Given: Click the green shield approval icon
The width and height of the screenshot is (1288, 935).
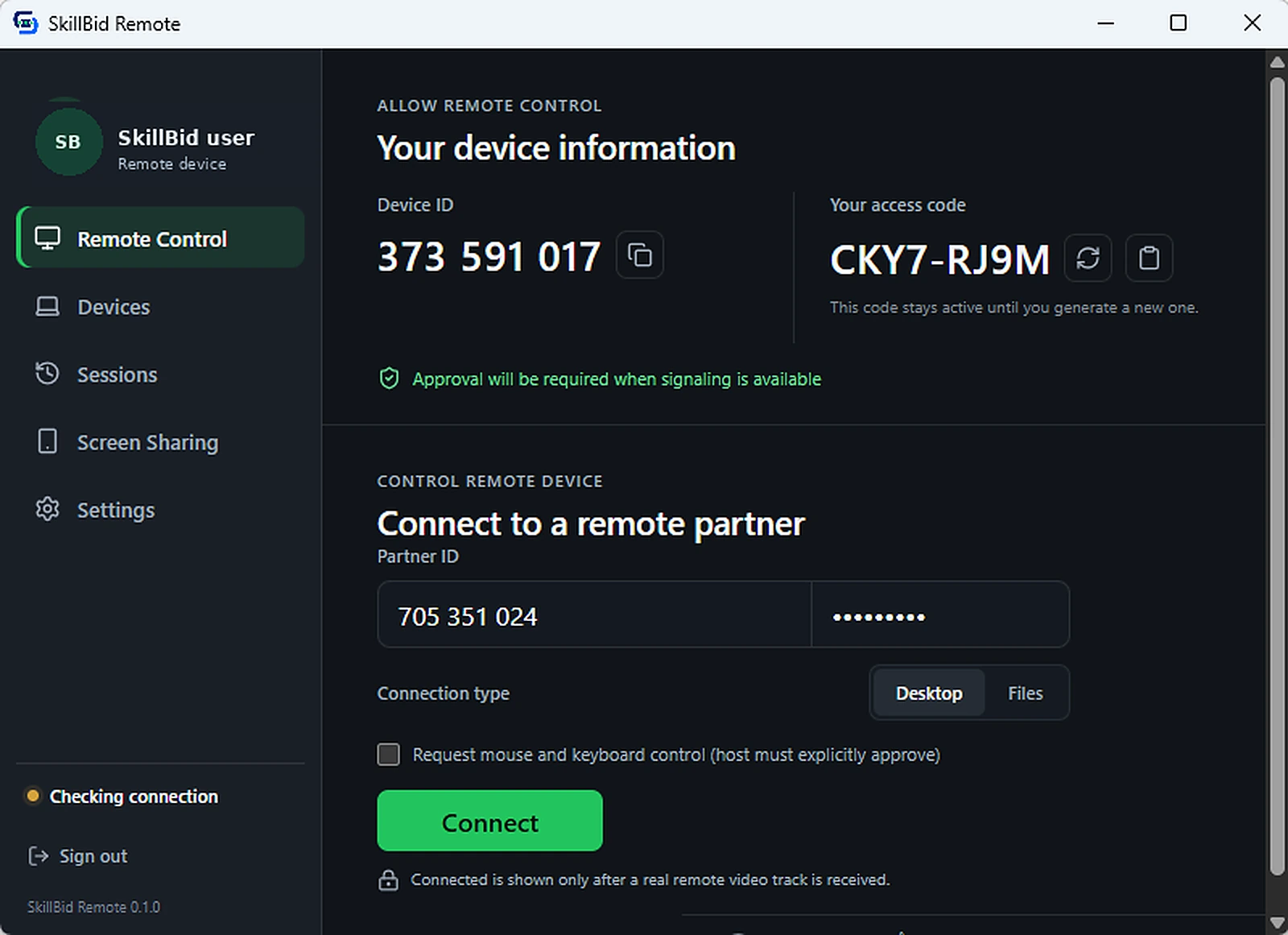Looking at the screenshot, I should click(389, 379).
